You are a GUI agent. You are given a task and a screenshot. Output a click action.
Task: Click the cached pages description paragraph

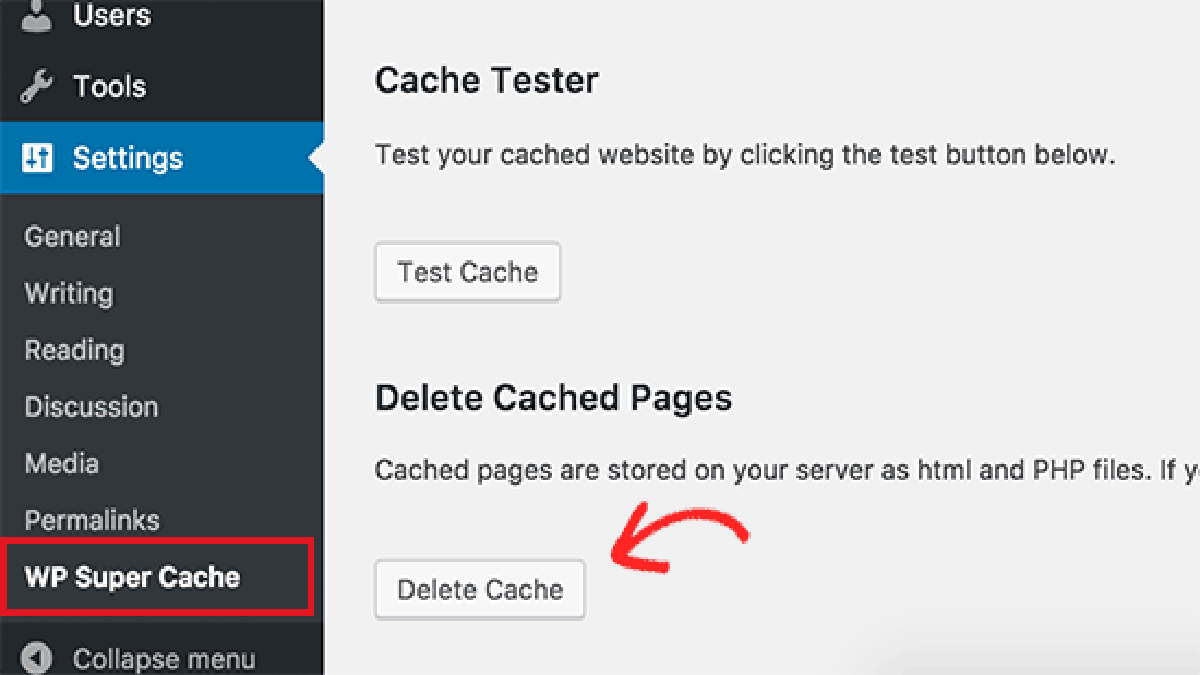(x=787, y=470)
